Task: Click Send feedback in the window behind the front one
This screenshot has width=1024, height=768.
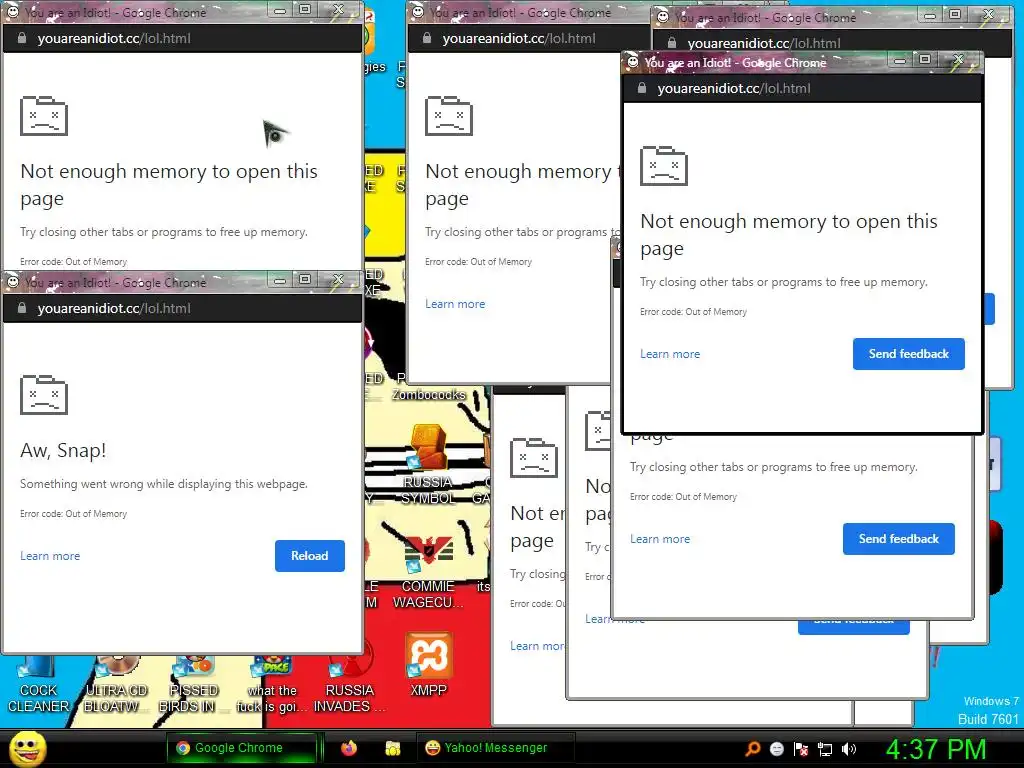Action: click(x=899, y=539)
